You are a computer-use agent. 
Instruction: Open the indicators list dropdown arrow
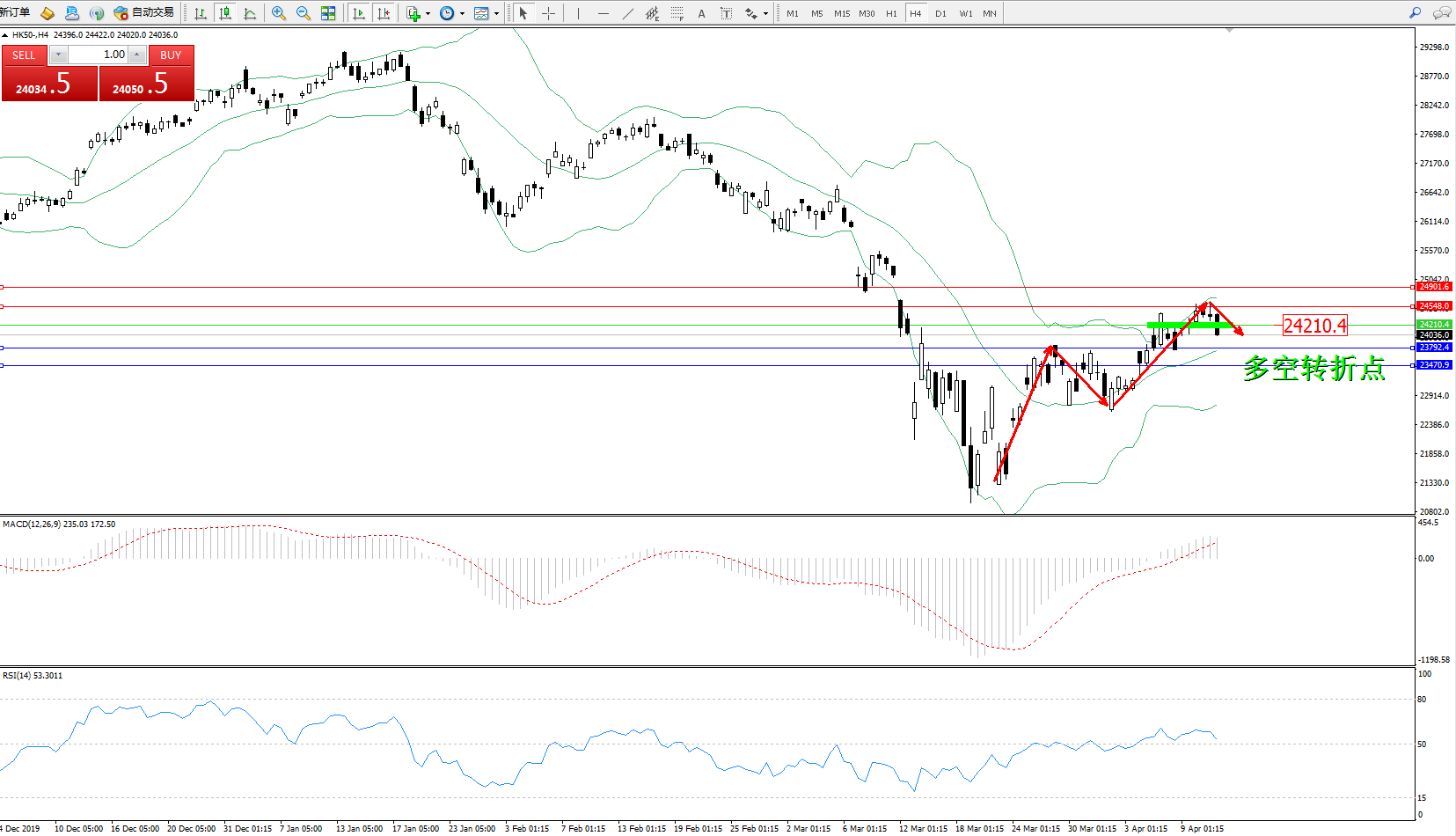(x=428, y=13)
